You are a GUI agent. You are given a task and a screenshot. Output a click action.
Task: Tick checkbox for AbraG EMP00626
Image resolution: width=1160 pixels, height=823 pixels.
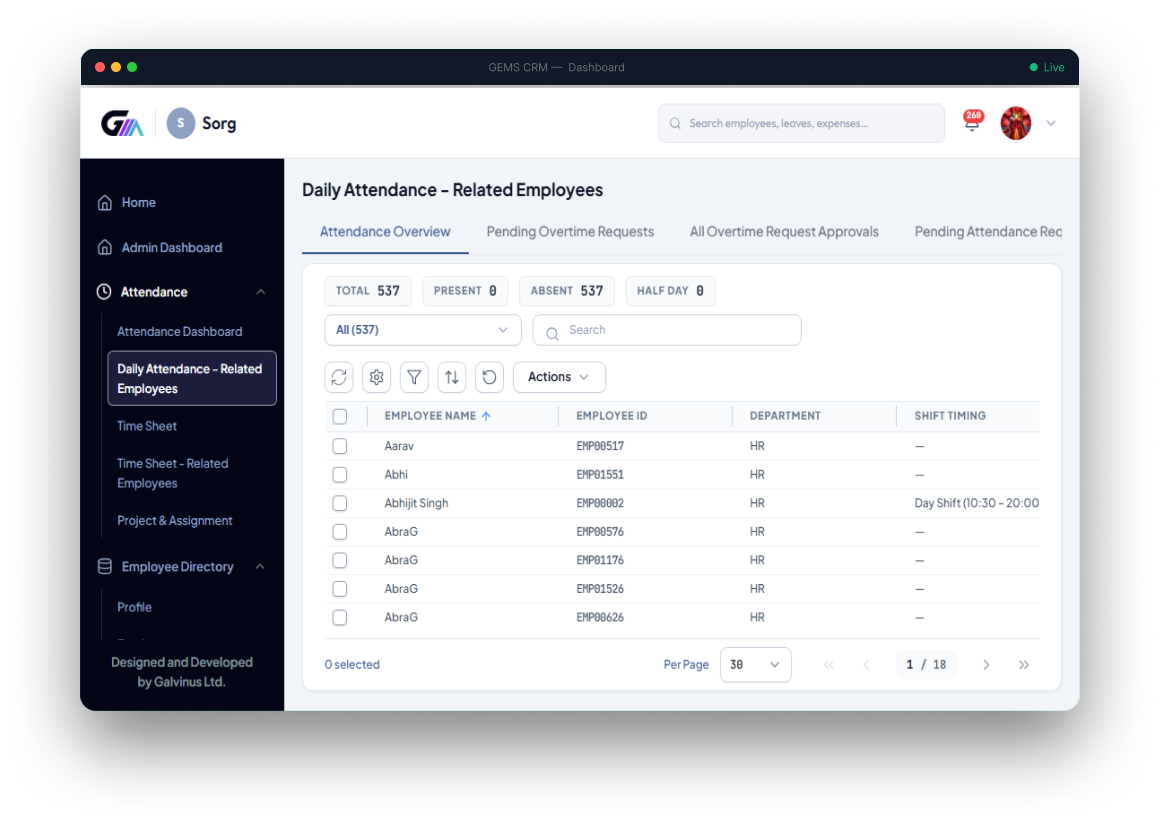340,617
